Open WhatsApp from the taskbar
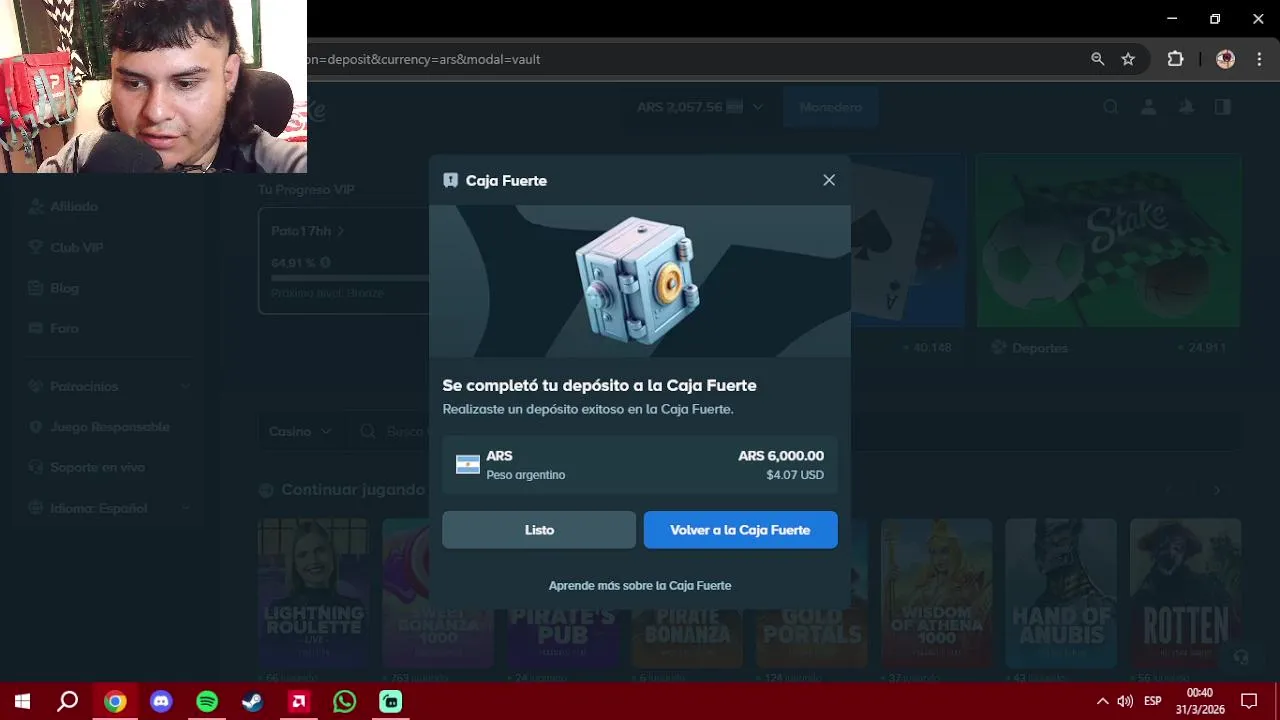Image resolution: width=1280 pixels, height=720 pixels. 345,701
